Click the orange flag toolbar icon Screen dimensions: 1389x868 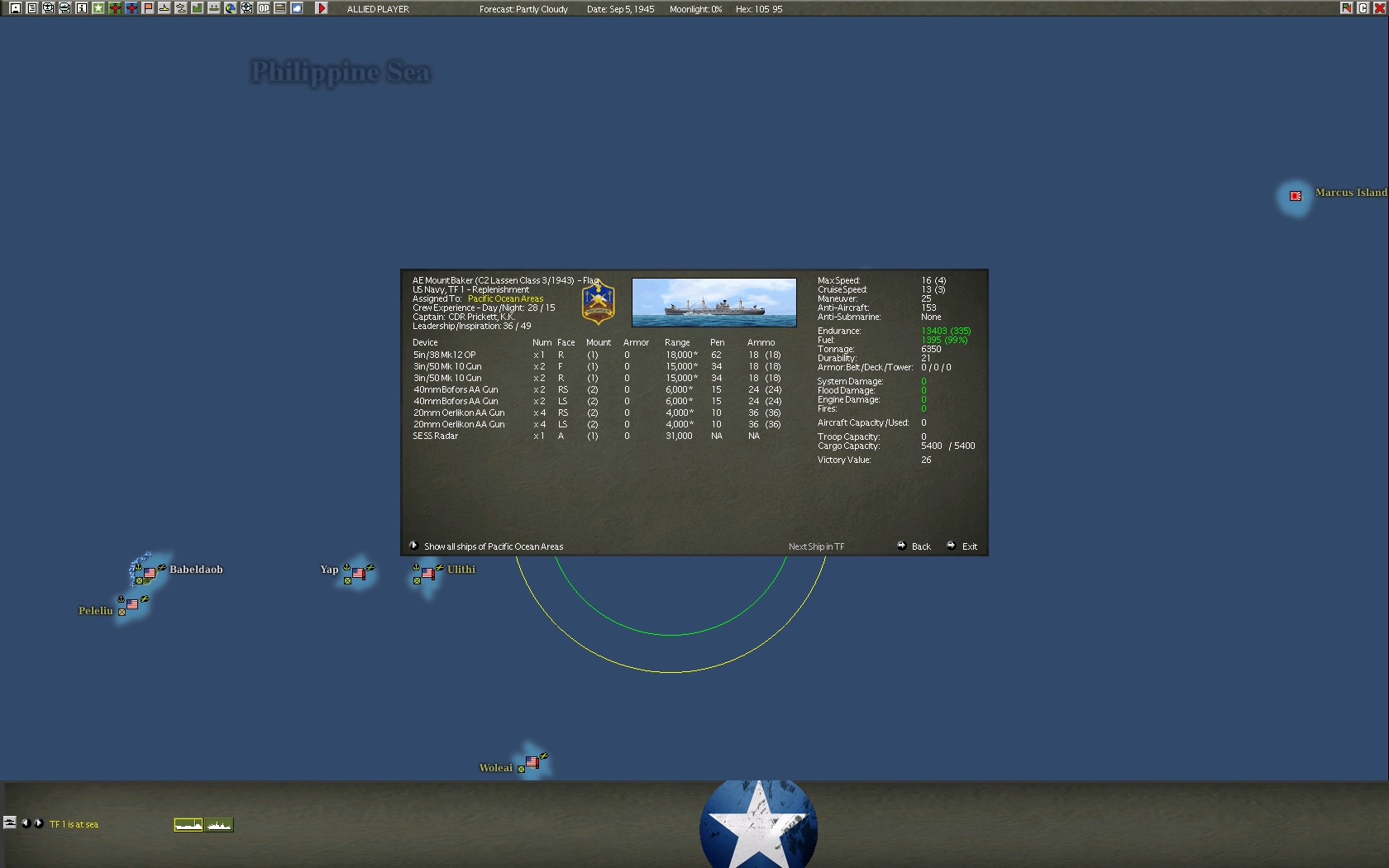[x=147, y=8]
